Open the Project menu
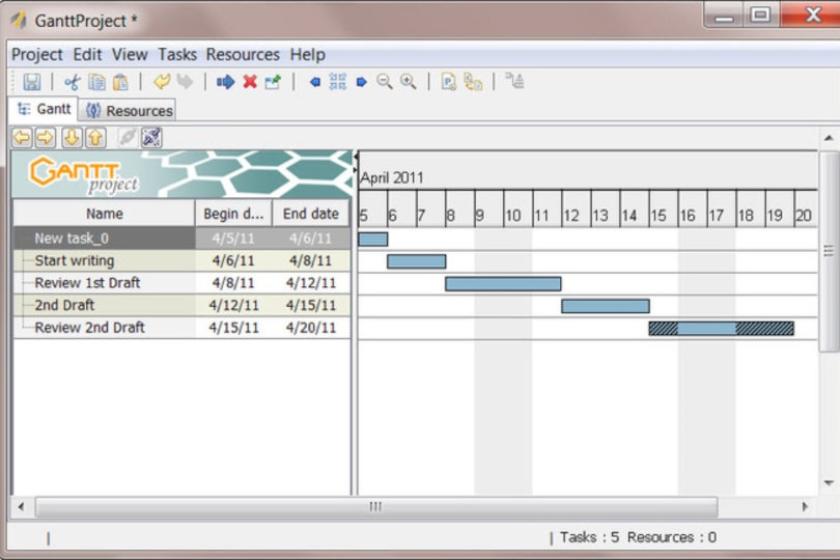 click(37, 55)
